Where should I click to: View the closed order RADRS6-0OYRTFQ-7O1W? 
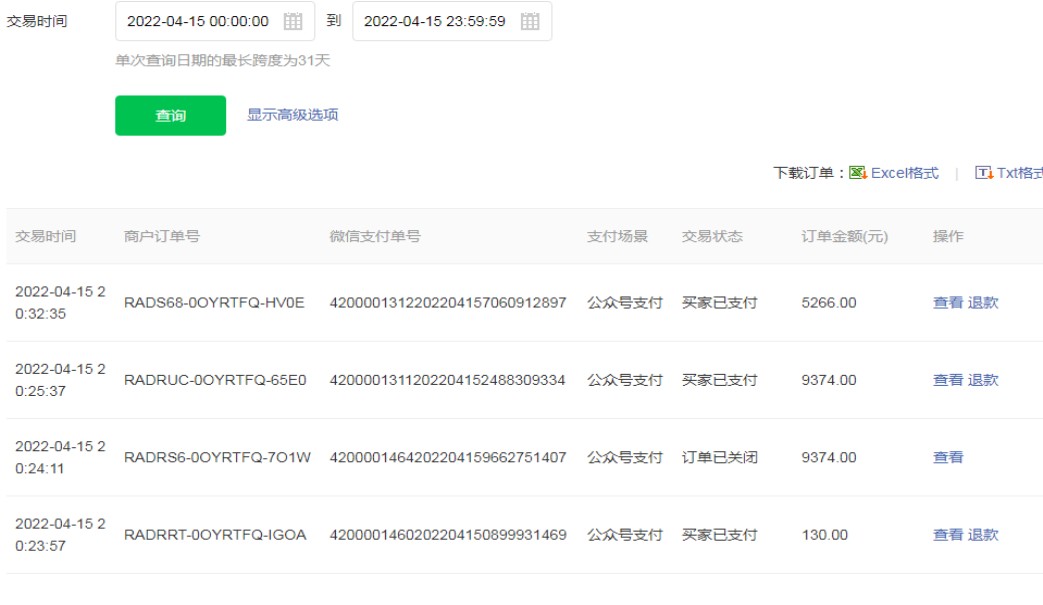[x=948, y=457]
